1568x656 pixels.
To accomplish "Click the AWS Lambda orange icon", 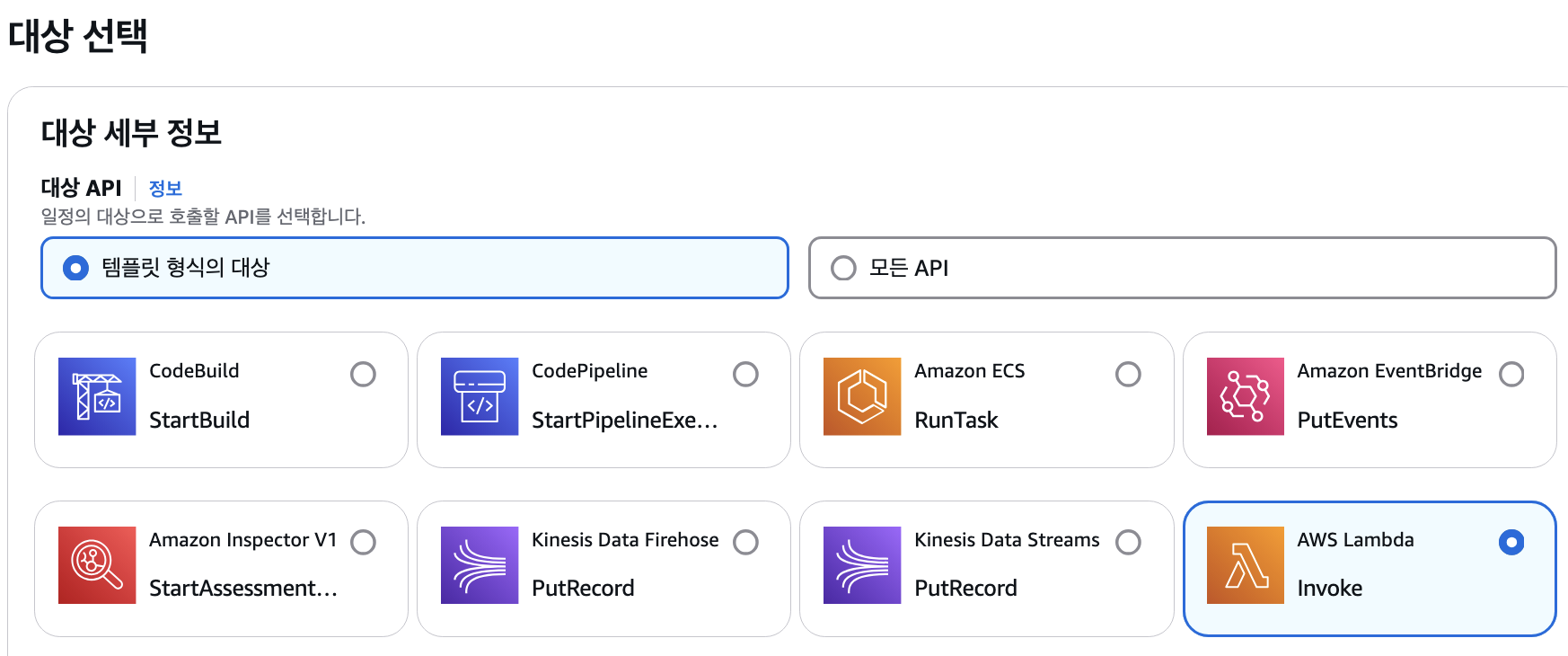I will [x=1245, y=565].
